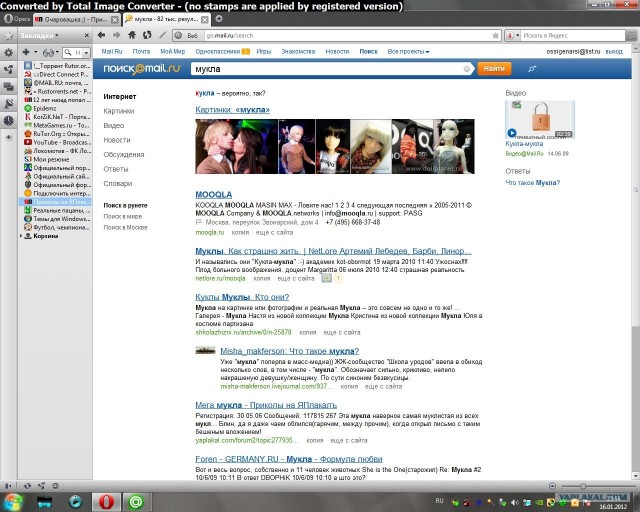Select the Словари search category
Image resolution: width=640 pixels, height=512 pixels.
pos(118,184)
